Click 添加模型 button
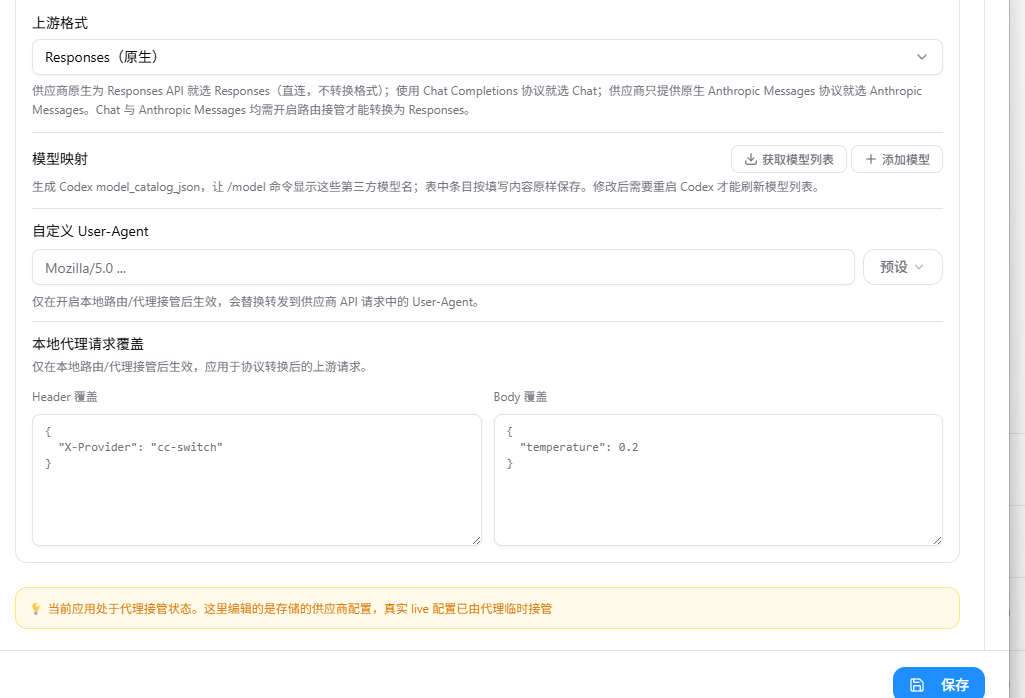1025x698 pixels. (897, 159)
